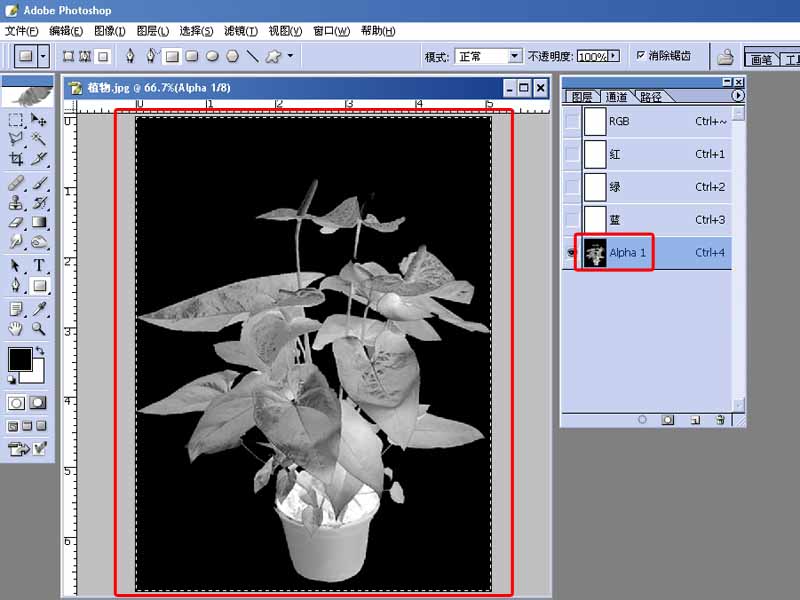Show the RGB channel visibility box
The height and width of the screenshot is (600, 800).
tap(571, 121)
